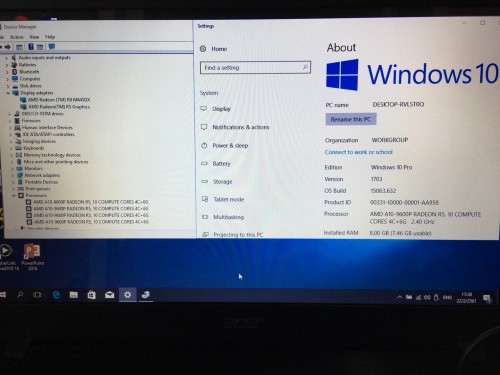Open Storage settings

[222, 182]
